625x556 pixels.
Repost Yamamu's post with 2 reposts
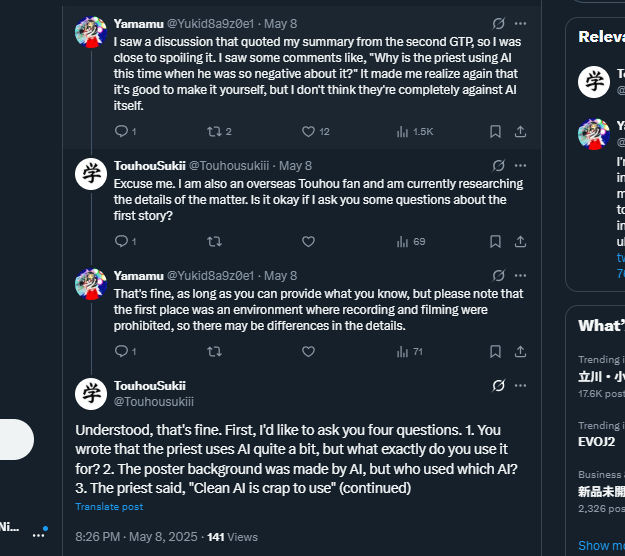point(219,132)
